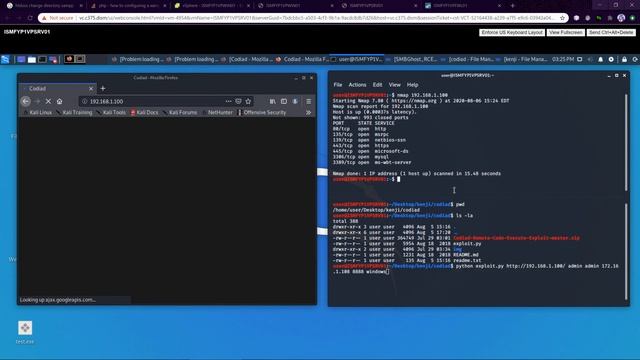Click show desktop icon in Kali panel

(21, 59)
